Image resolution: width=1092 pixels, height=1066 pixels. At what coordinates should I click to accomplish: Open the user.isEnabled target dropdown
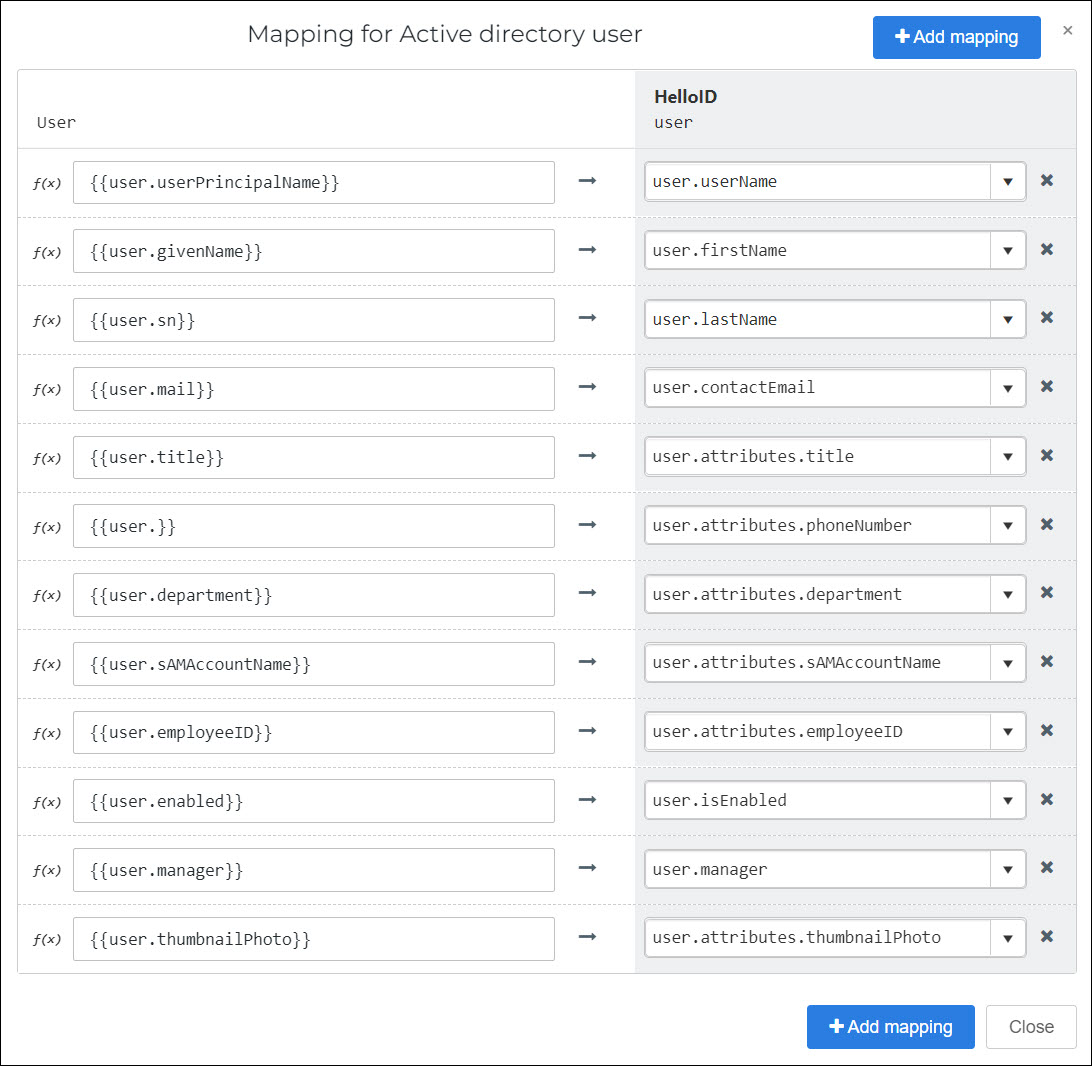[x=1008, y=801]
